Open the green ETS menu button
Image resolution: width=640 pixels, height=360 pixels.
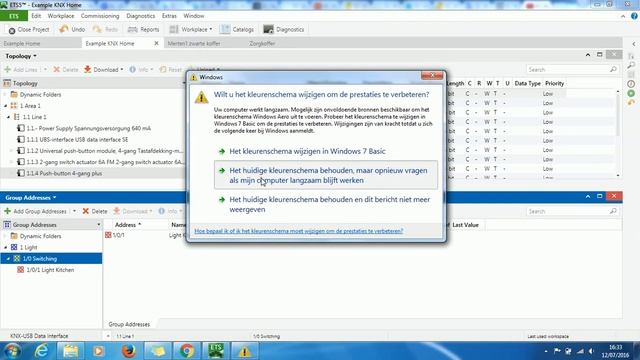[x=14, y=16]
